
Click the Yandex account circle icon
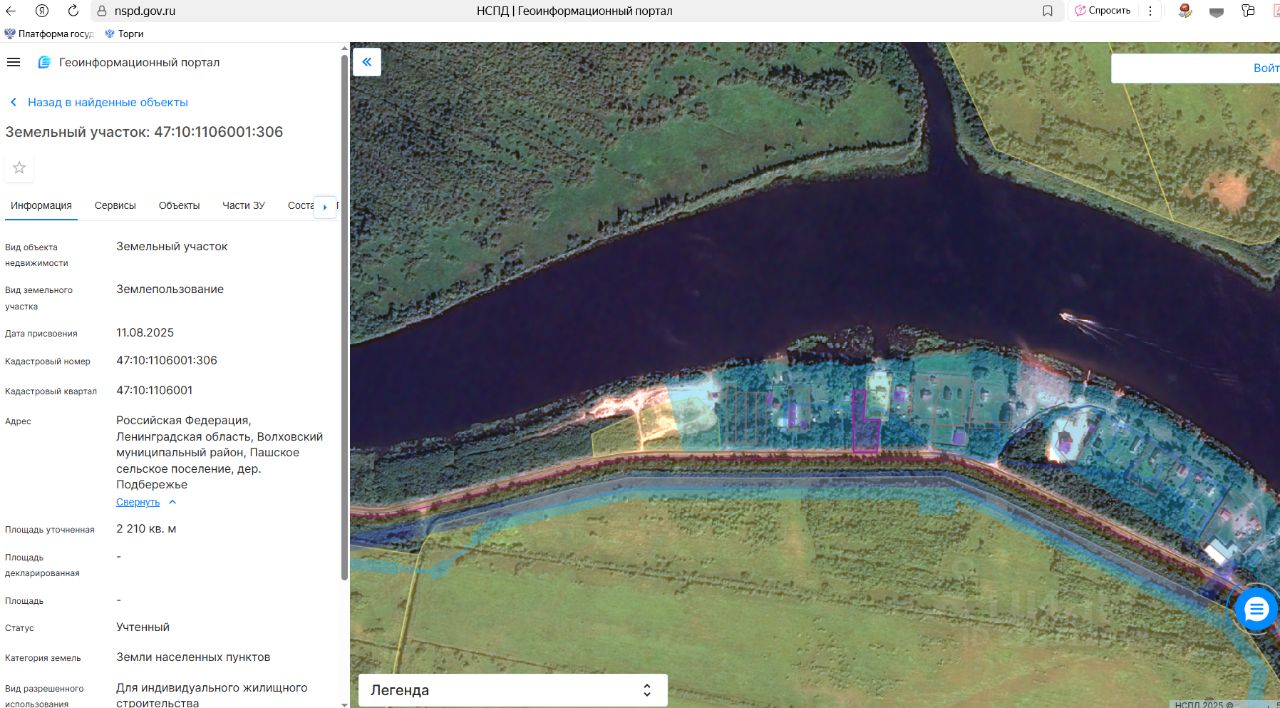pos(42,10)
